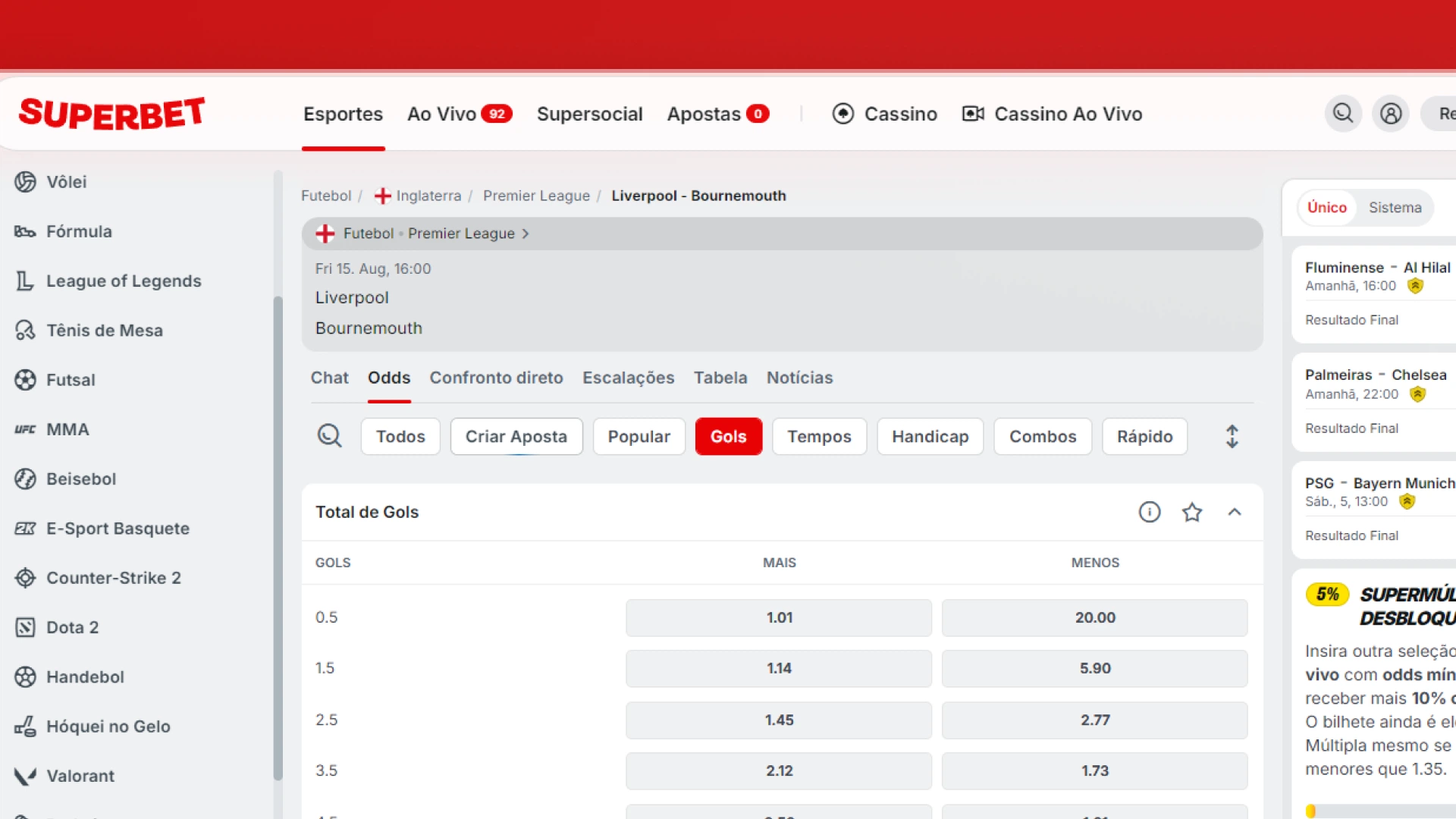Click the Superbet logo
The width and height of the screenshot is (1456, 819).
(111, 114)
